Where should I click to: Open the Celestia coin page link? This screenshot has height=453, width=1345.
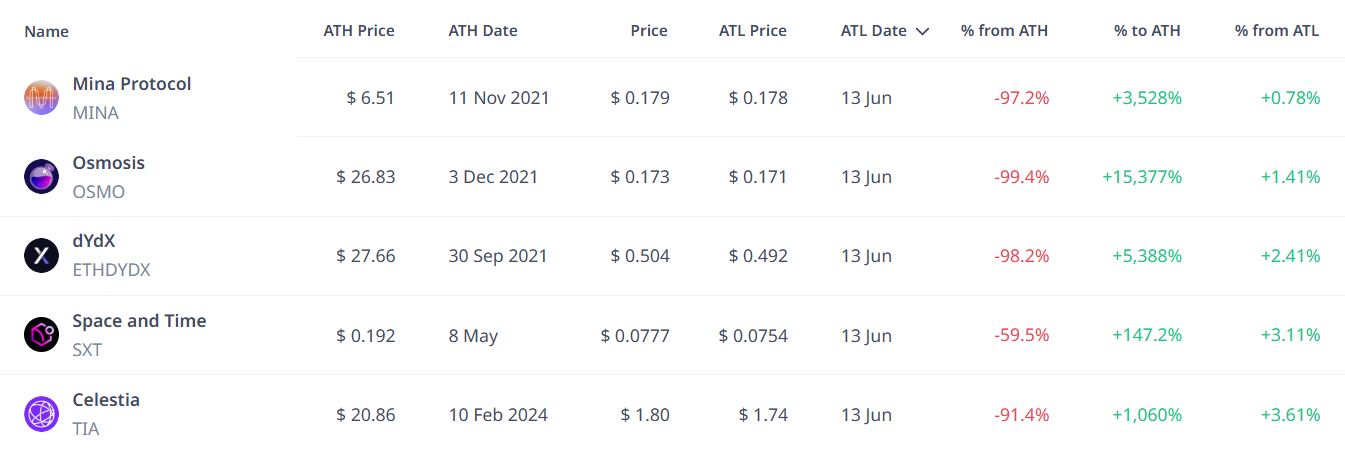[106, 400]
